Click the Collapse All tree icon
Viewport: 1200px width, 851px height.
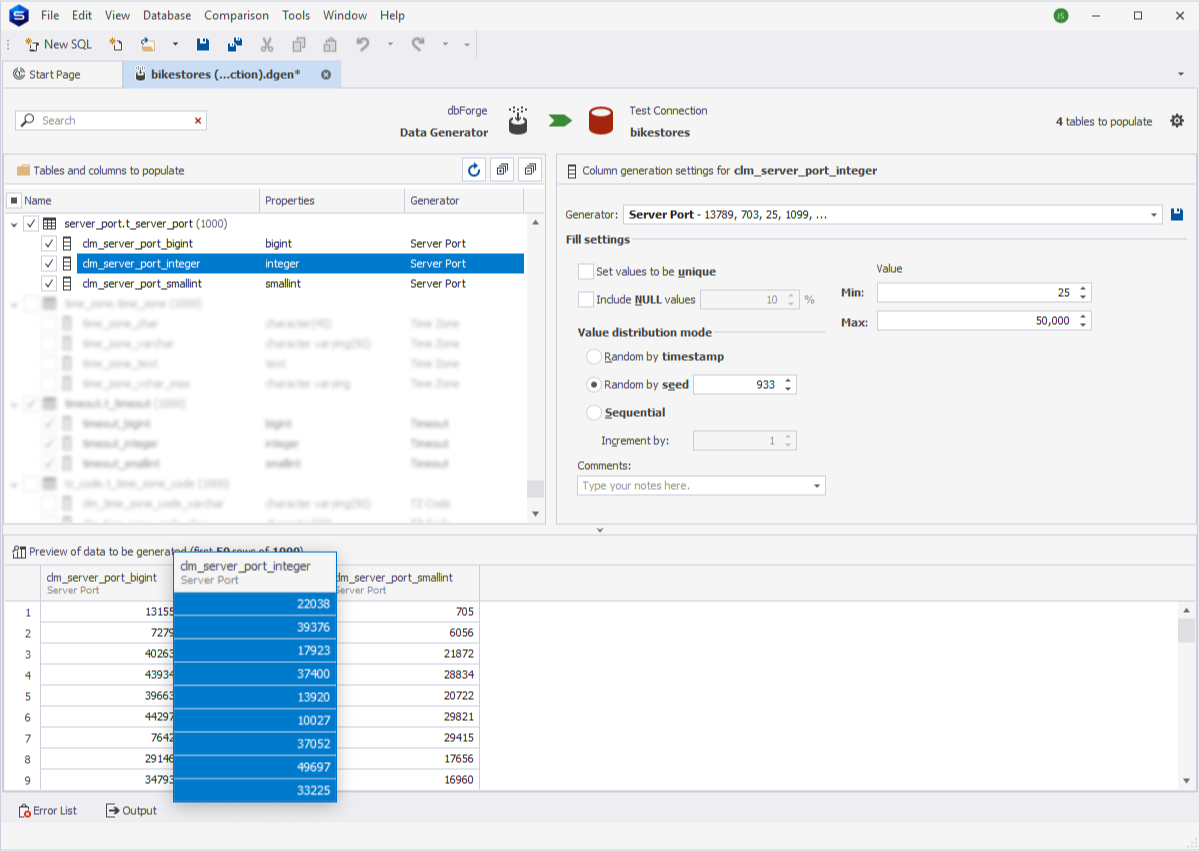(x=530, y=170)
